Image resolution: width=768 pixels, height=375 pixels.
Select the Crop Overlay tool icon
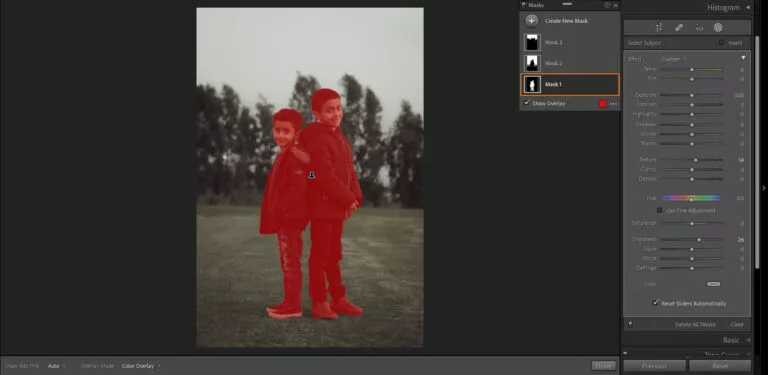659,27
